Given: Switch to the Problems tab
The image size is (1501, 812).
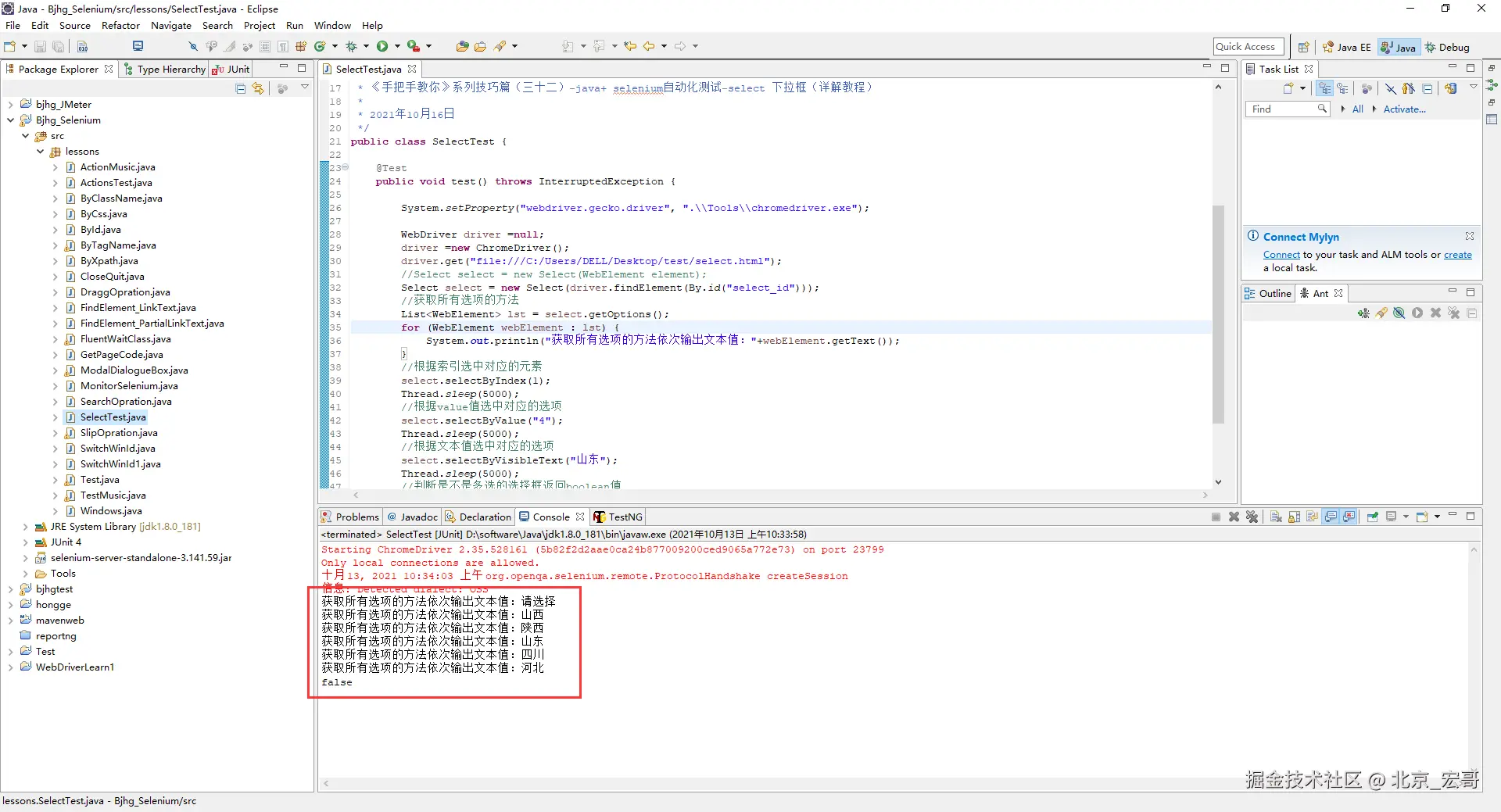Looking at the screenshot, I should pos(350,517).
